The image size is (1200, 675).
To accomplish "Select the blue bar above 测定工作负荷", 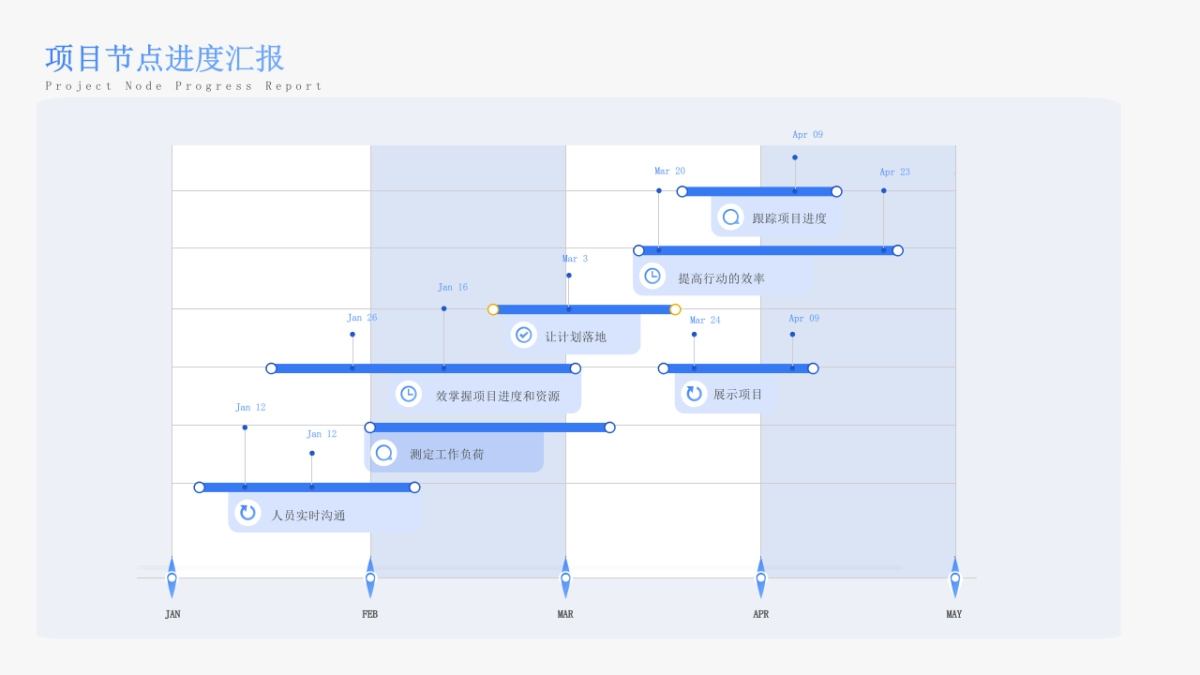I will (490, 427).
